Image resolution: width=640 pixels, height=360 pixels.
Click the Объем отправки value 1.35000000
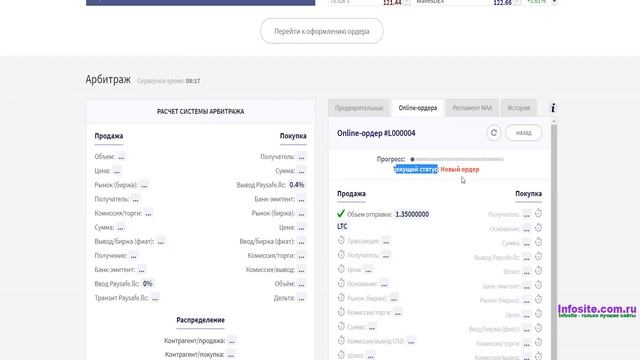click(412, 214)
